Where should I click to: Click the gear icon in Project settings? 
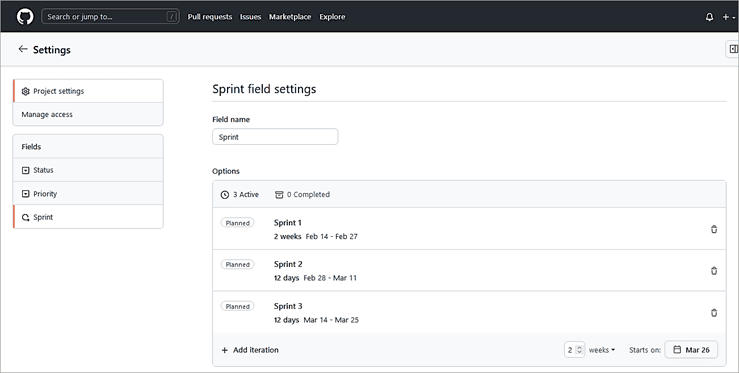[x=25, y=91]
